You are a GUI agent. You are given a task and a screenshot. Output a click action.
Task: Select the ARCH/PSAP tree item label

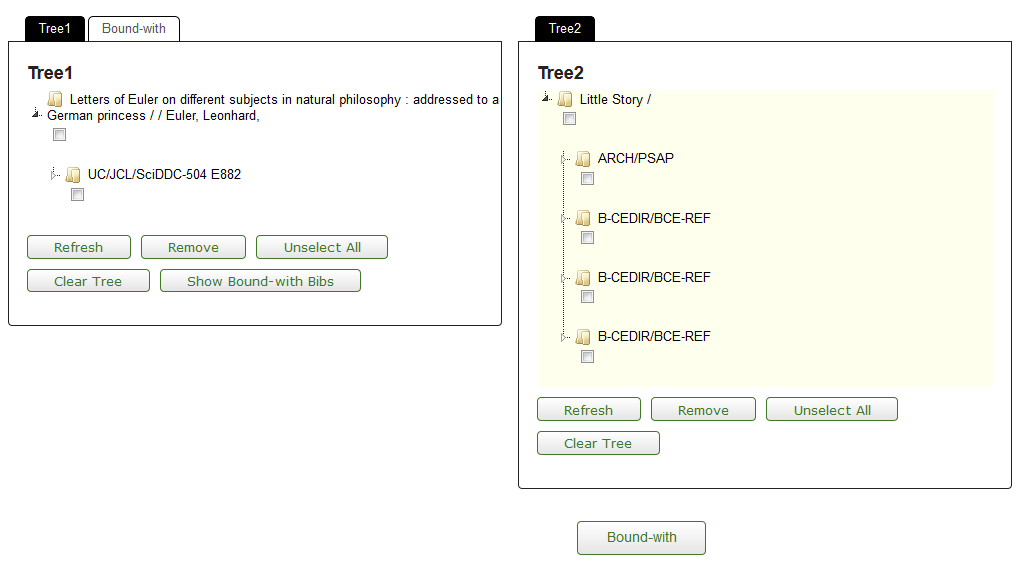point(636,158)
